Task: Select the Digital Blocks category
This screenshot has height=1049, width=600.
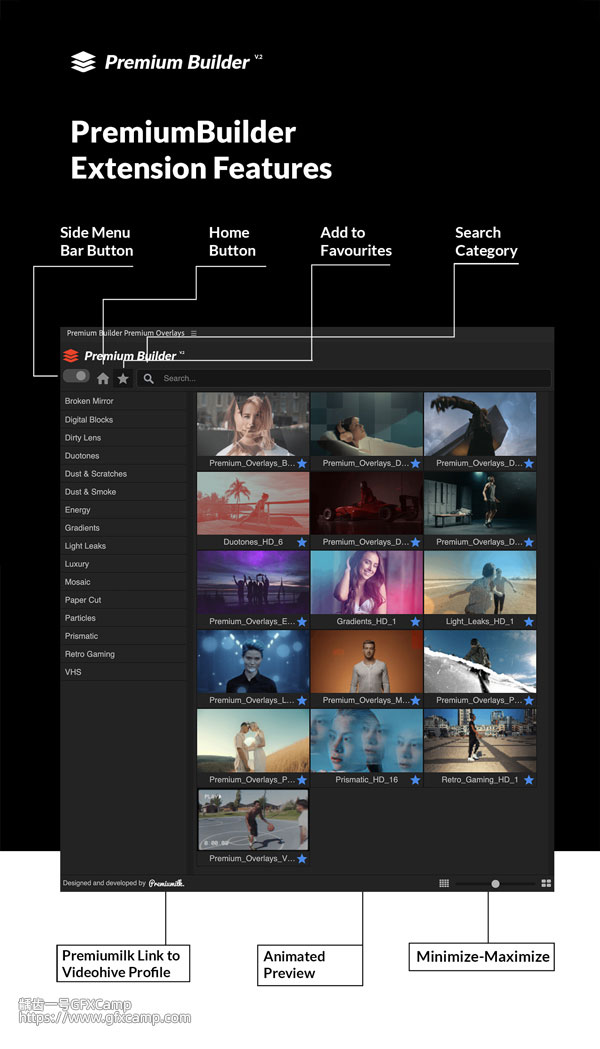Action: click(124, 419)
